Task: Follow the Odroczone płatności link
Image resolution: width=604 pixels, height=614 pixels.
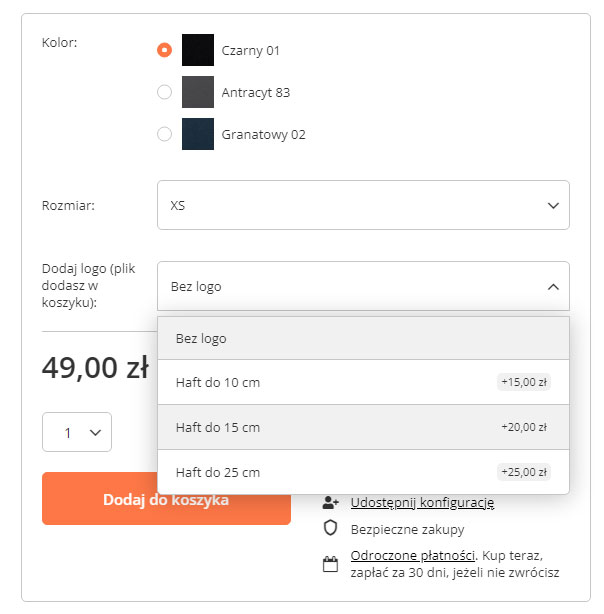Action: (411, 555)
